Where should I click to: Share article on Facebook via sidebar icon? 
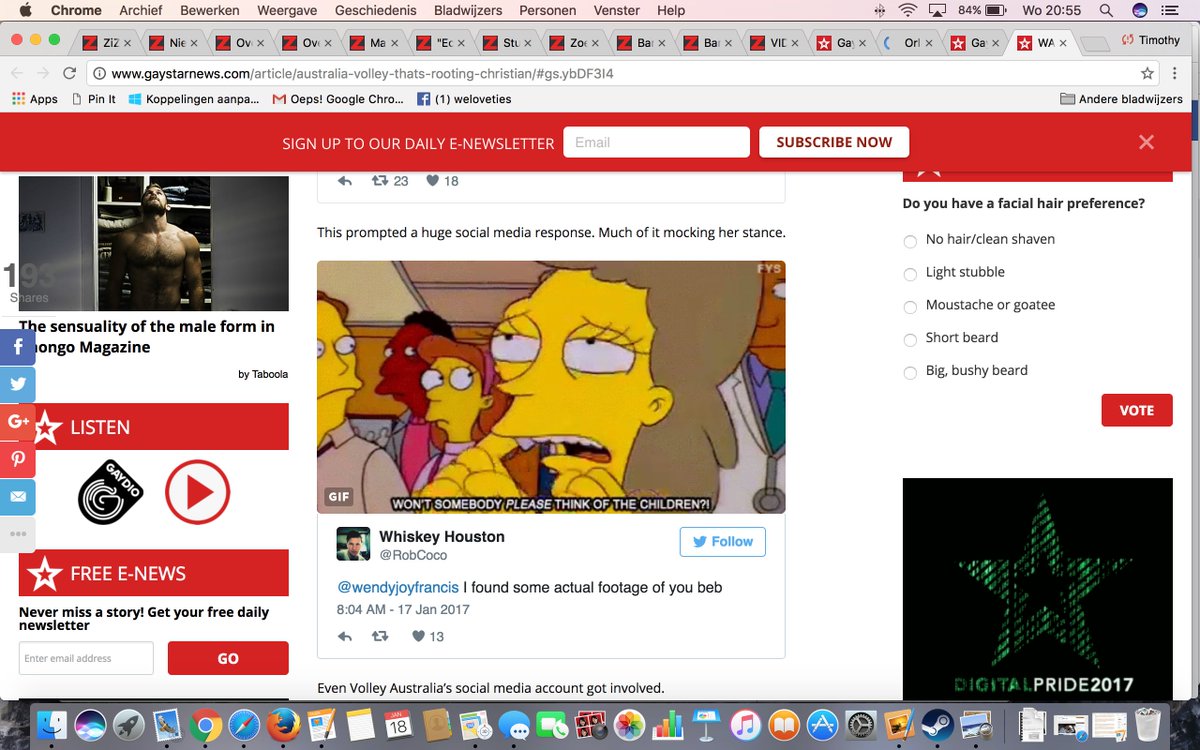18,347
